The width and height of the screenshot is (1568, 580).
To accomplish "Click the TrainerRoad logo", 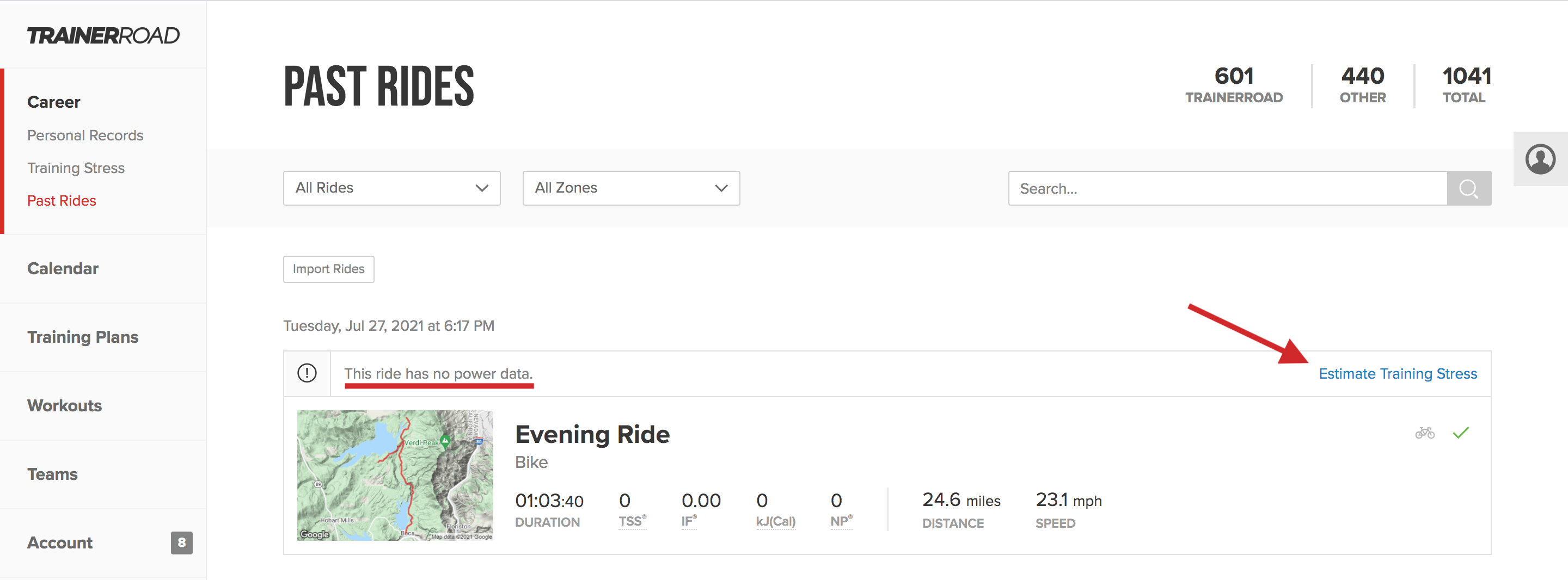I will click(x=103, y=35).
